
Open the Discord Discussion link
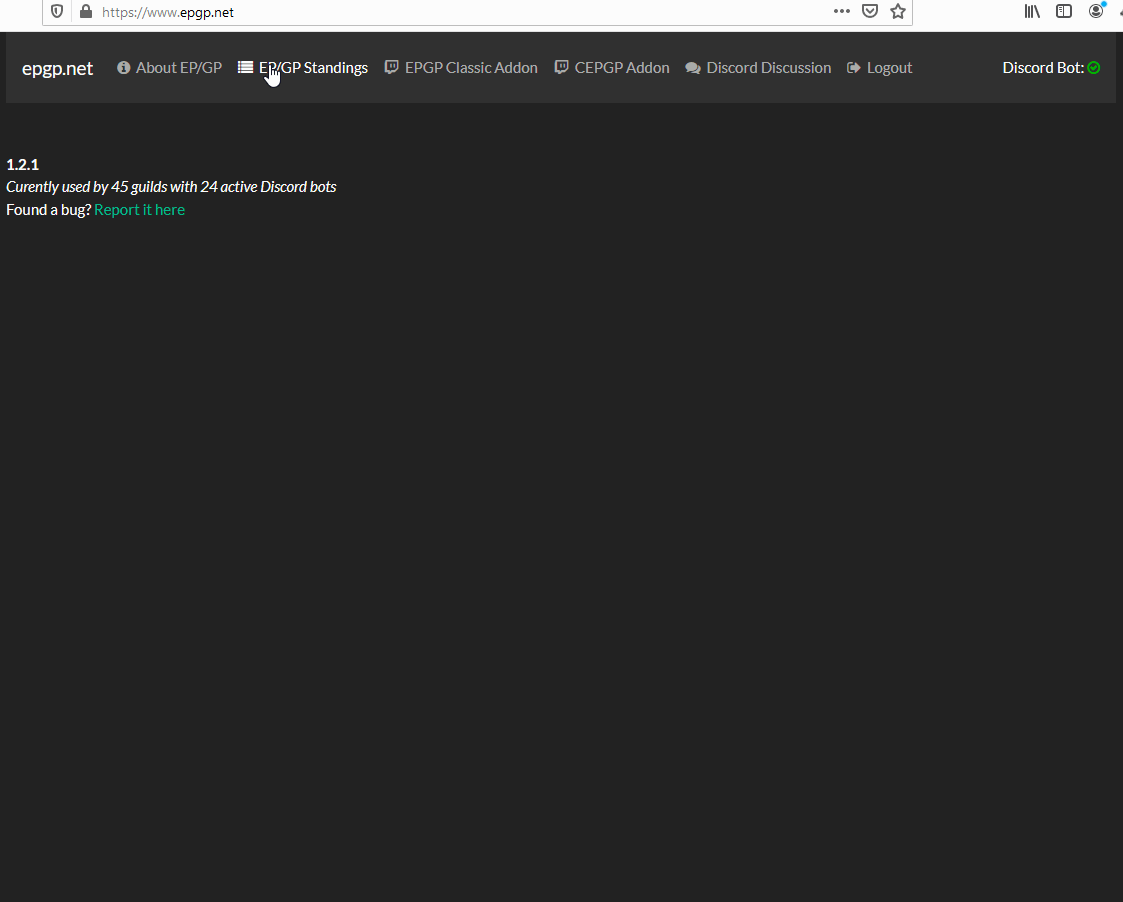[x=768, y=68]
